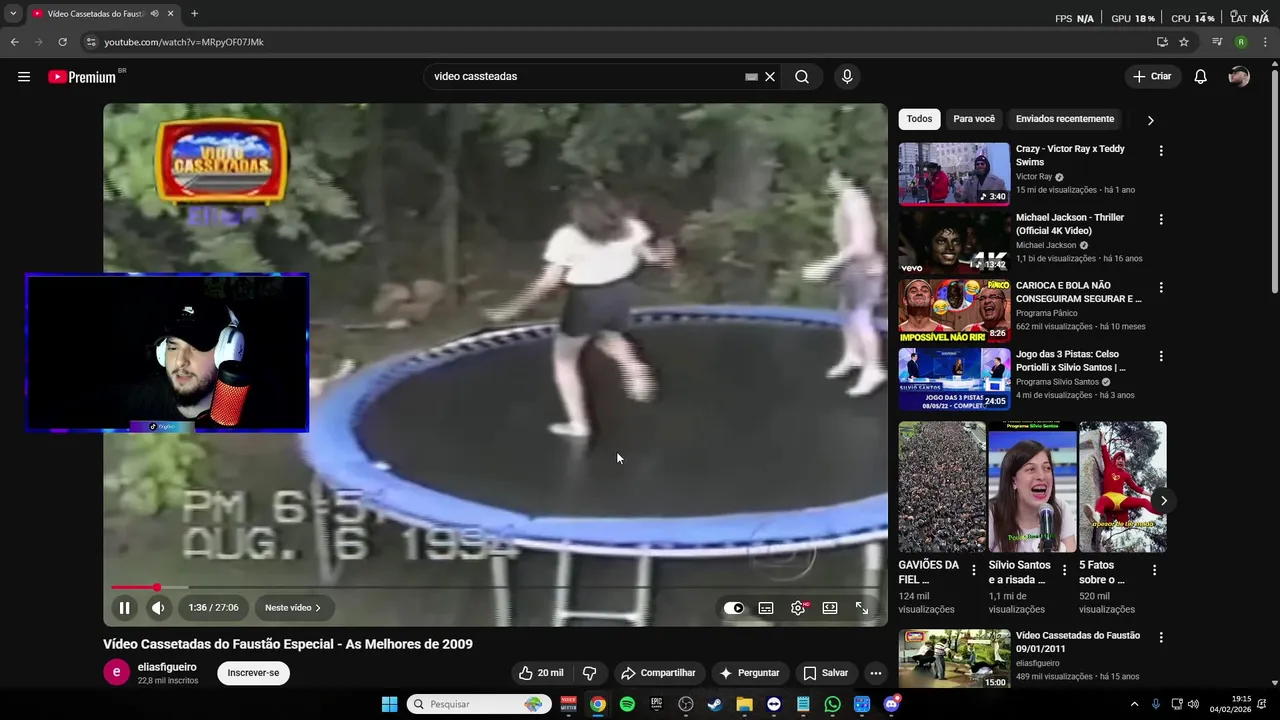Viewport: 1280px width, 720px height.
Task: Open the YouTube guide hamburger menu
Action: click(x=24, y=77)
